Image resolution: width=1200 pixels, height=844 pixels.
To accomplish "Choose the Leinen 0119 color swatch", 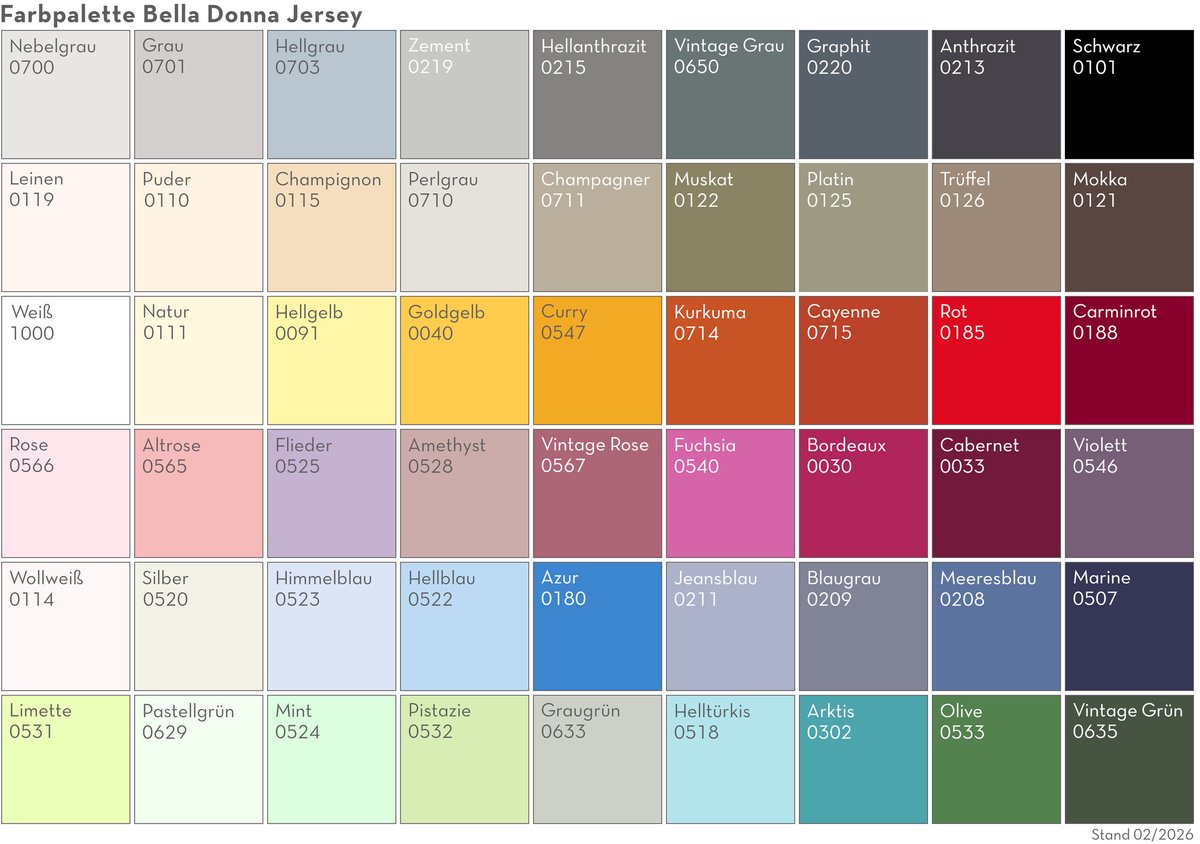I will (66, 227).
